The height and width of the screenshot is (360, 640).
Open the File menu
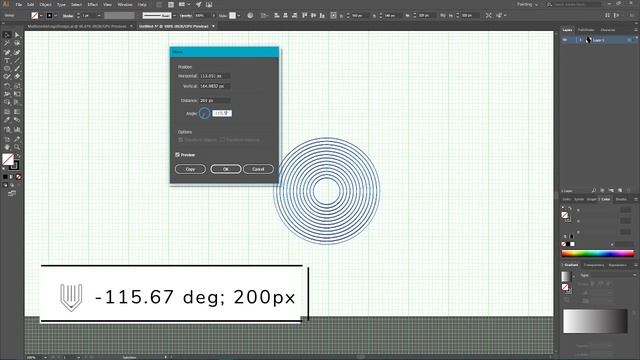pyautogui.click(x=19, y=4)
